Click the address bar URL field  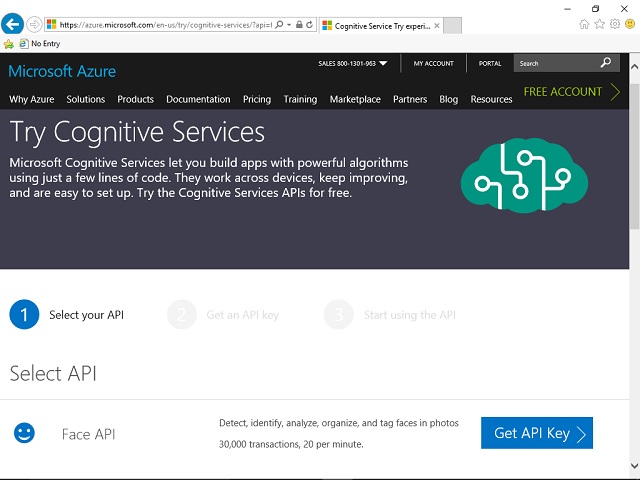coord(165,25)
